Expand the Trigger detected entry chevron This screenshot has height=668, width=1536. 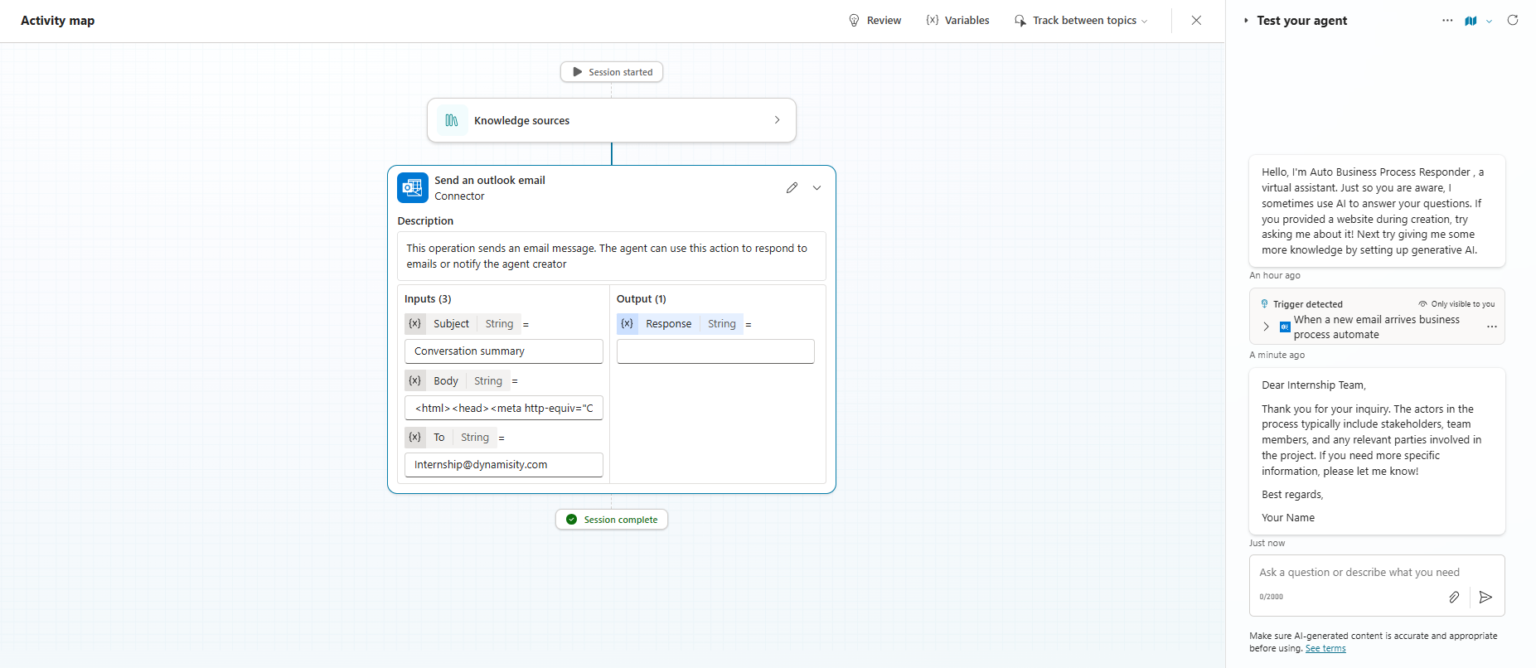click(x=1266, y=325)
